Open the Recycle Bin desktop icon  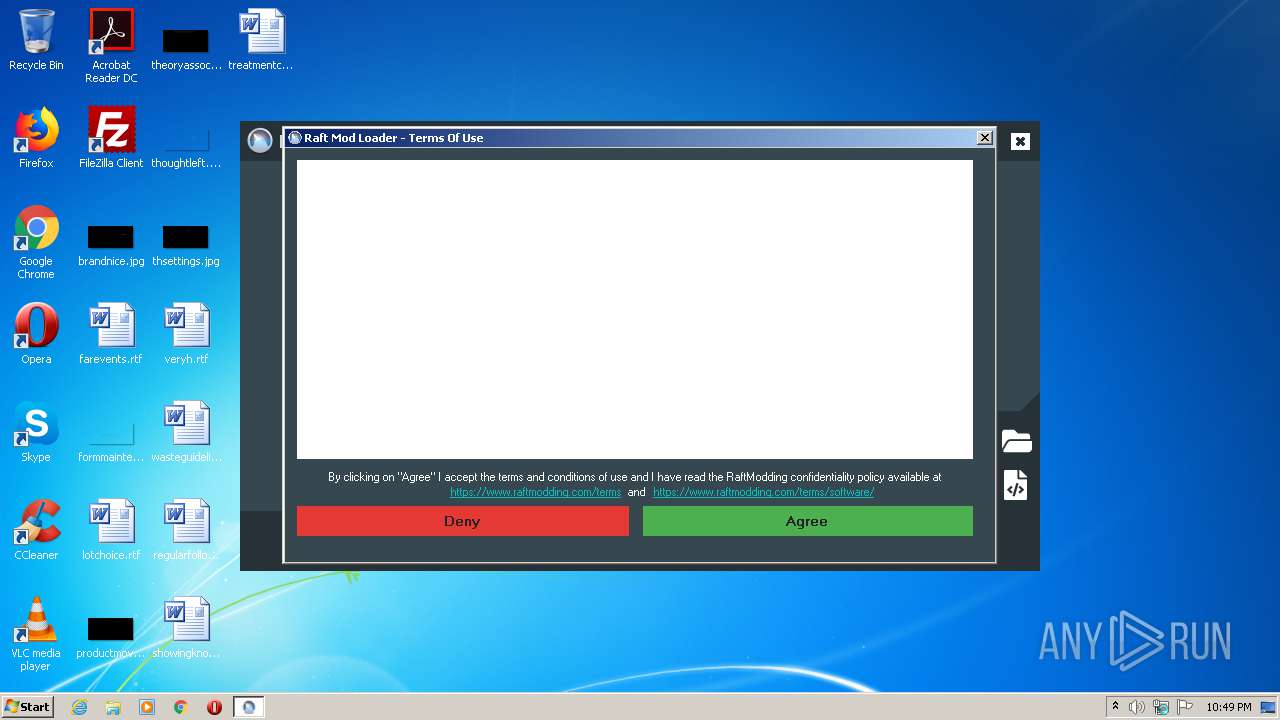(x=36, y=40)
